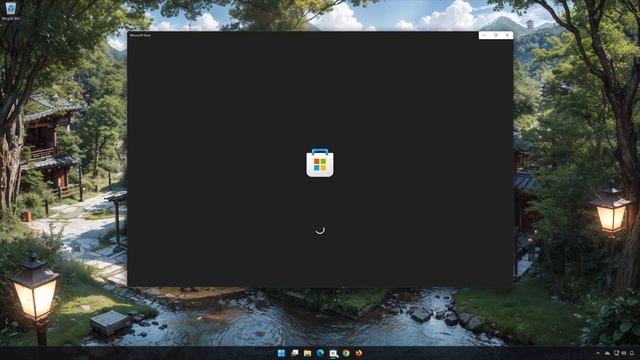Open the Recycle Bin desktop icon

pyautogui.click(x=11, y=11)
